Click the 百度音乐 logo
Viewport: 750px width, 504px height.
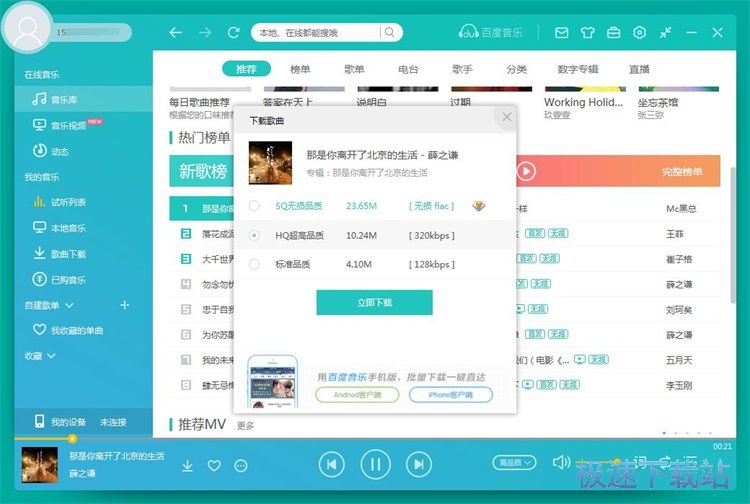pyautogui.click(x=490, y=32)
